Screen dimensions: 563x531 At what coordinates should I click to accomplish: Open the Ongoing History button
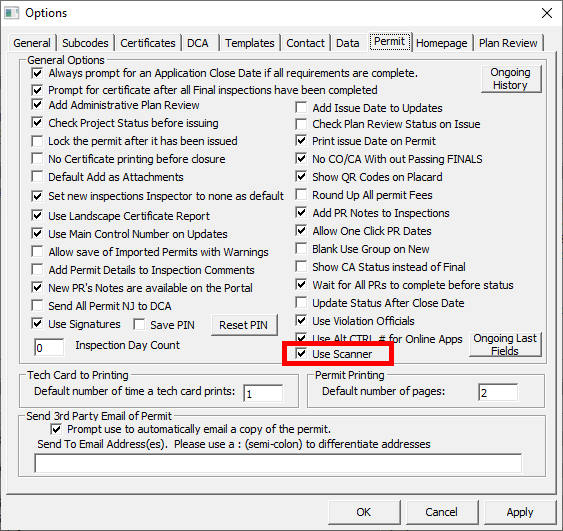[x=511, y=79]
